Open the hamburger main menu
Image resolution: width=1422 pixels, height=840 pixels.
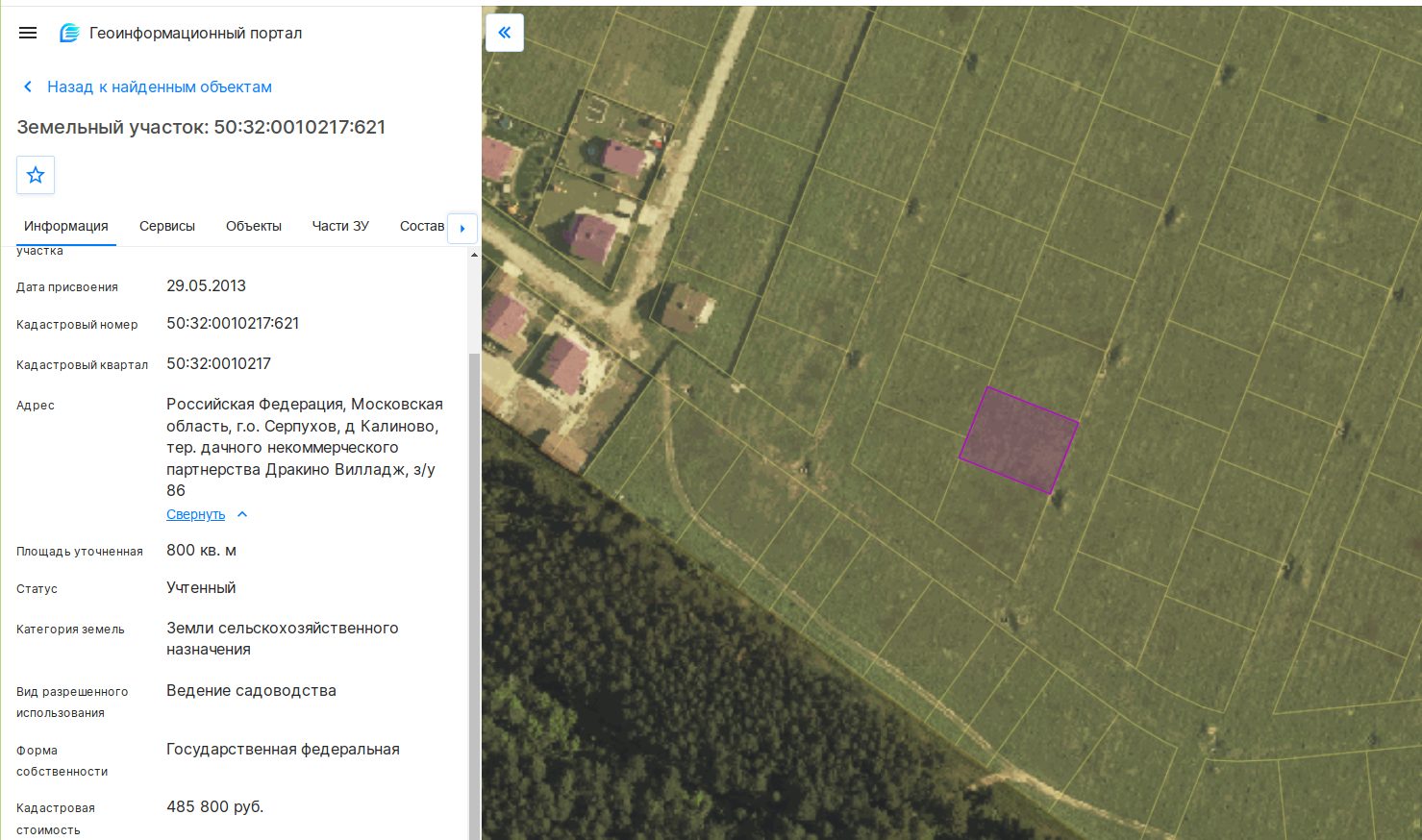click(28, 33)
